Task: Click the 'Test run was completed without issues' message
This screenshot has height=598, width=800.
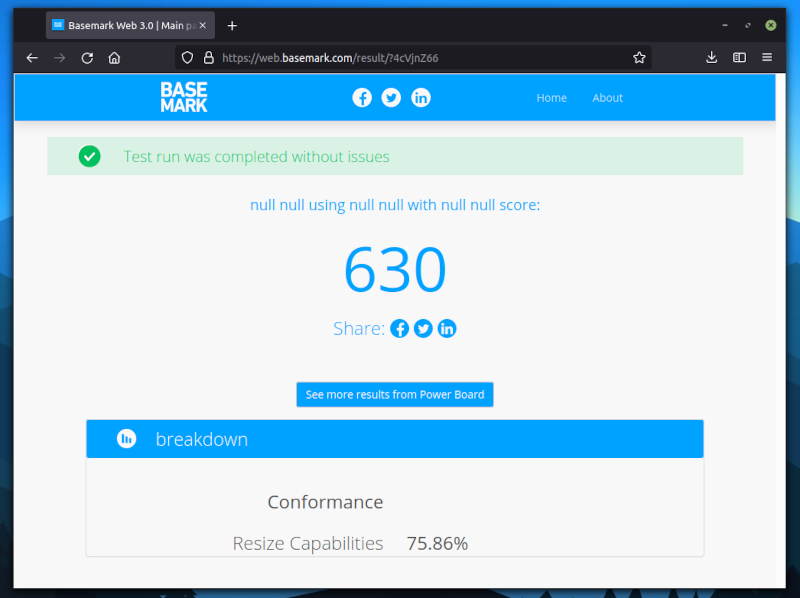Action: [256, 157]
